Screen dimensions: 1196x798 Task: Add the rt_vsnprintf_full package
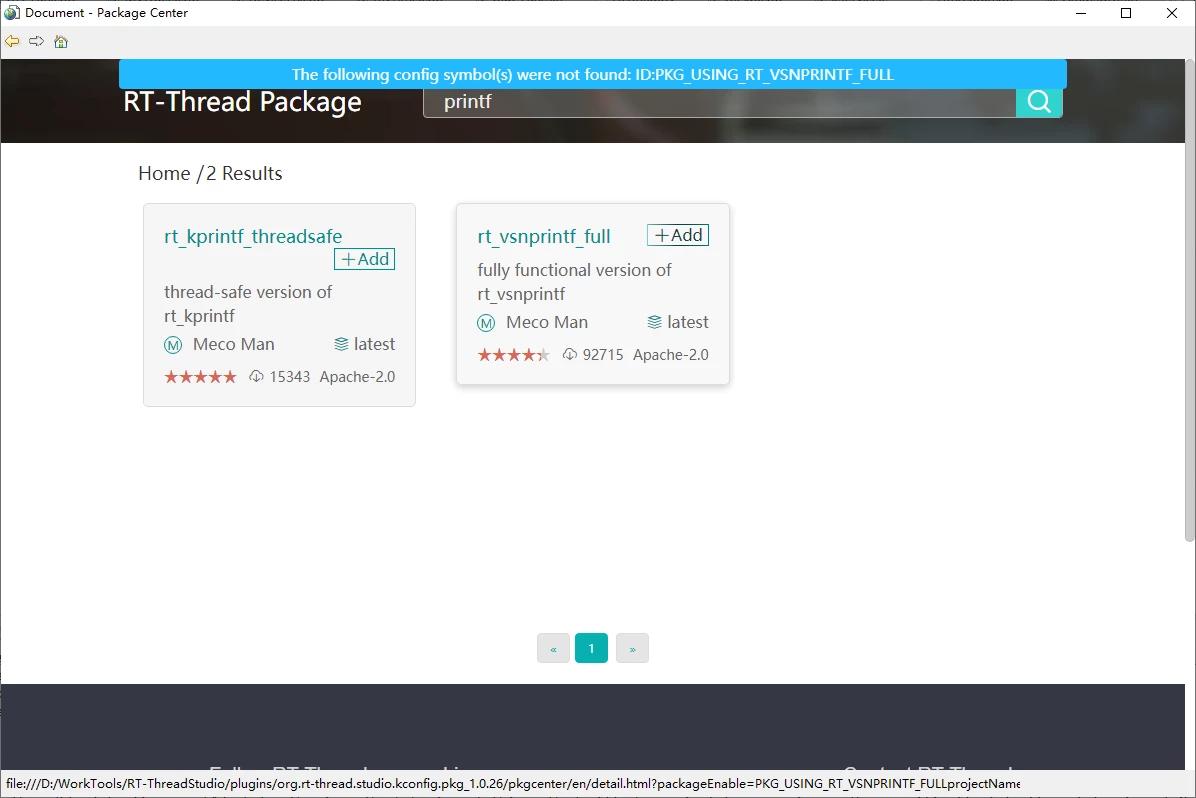[x=678, y=235]
